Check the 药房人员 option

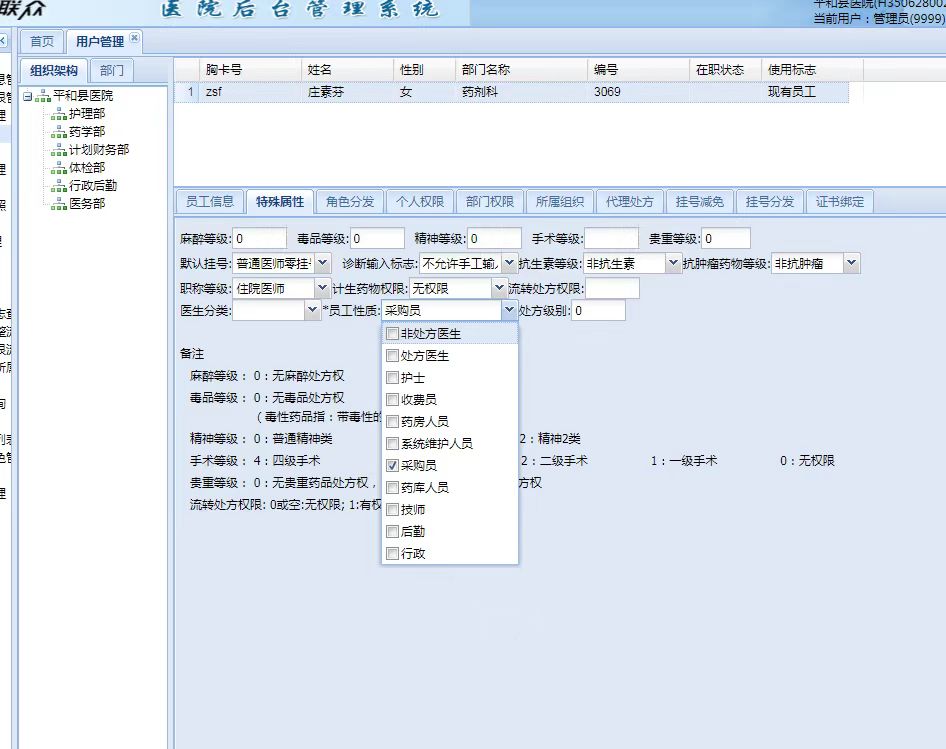tap(392, 421)
